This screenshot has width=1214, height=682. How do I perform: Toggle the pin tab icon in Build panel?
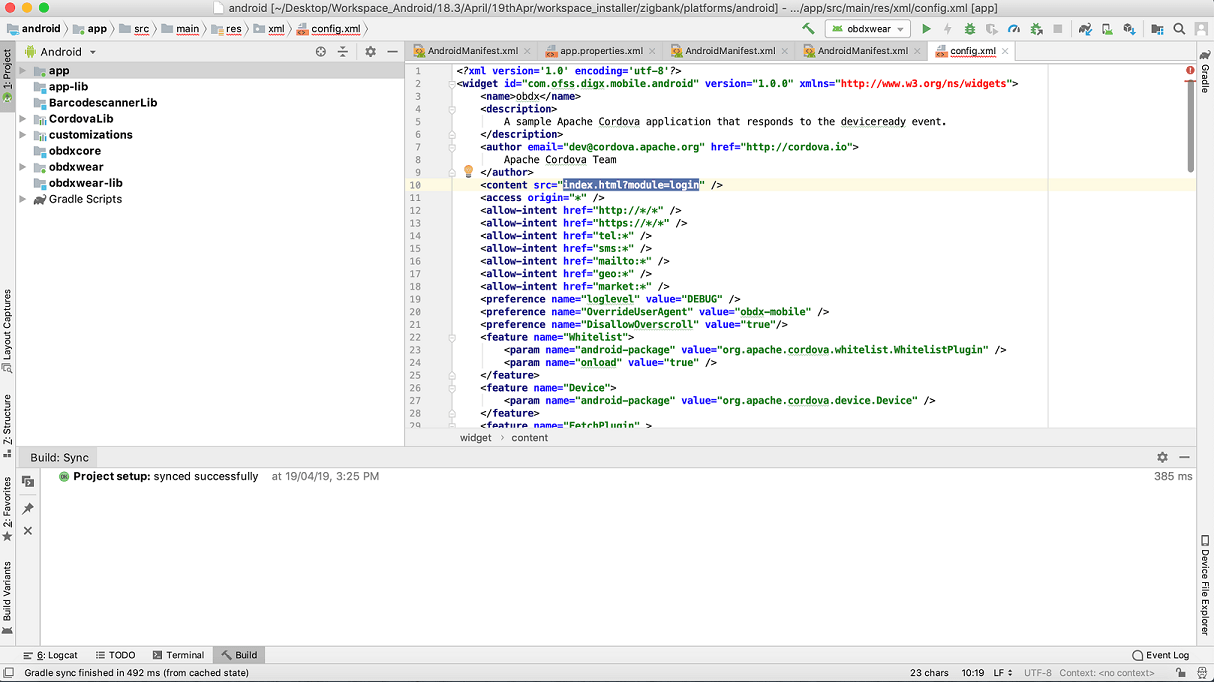coord(28,509)
